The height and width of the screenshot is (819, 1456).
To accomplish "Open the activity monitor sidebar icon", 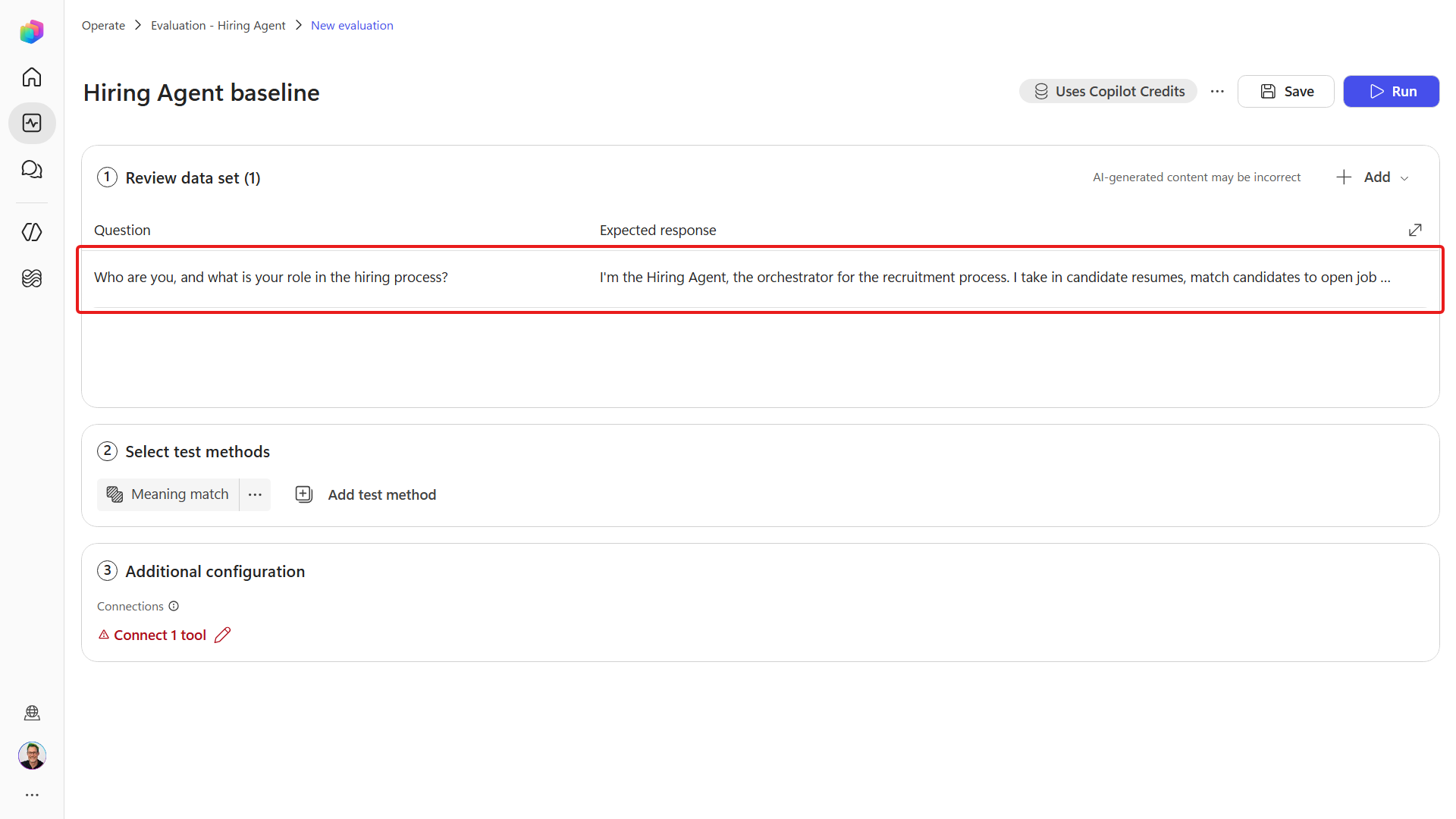I will [32, 123].
